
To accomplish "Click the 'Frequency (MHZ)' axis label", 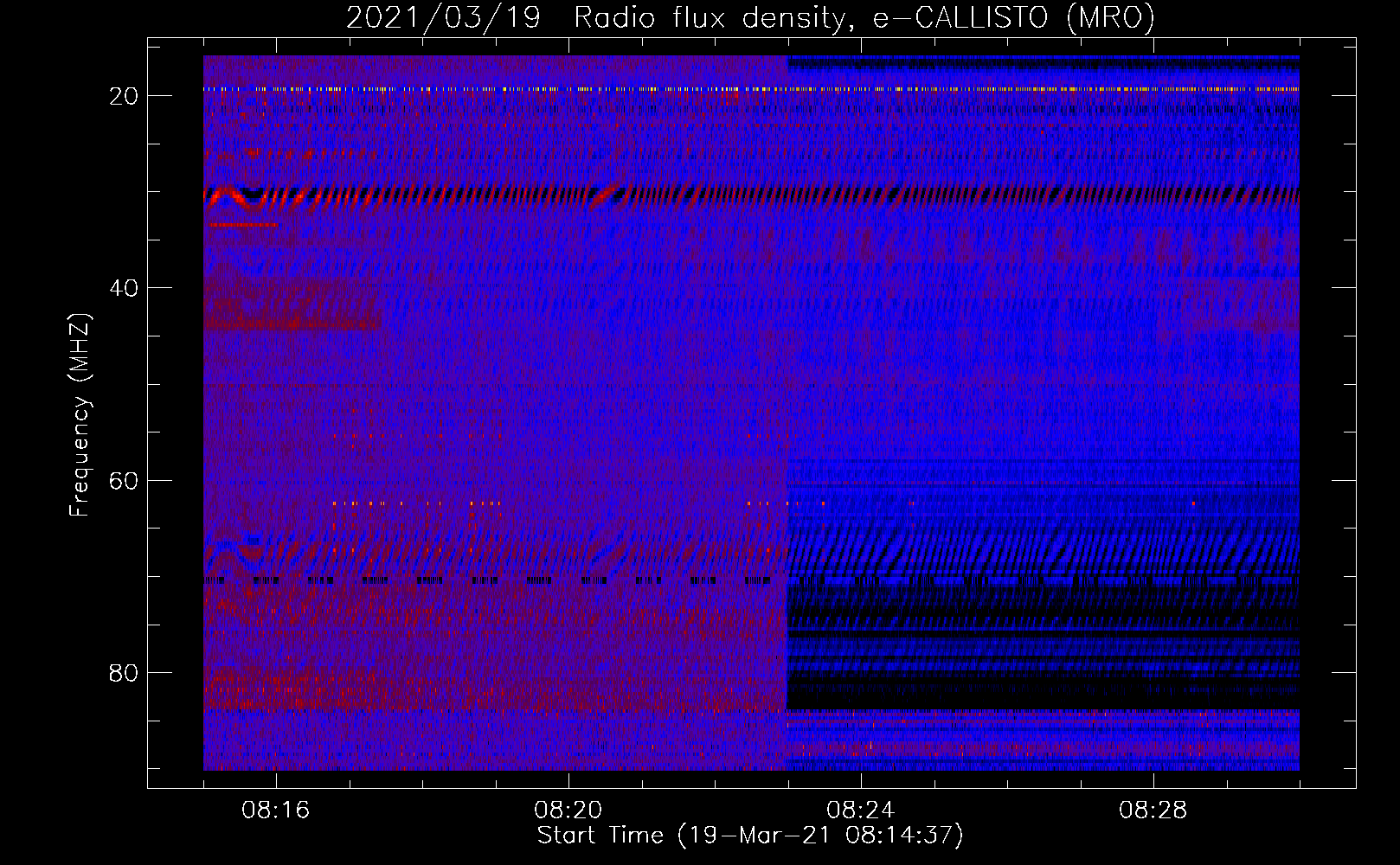I will click(x=80, y=415).
